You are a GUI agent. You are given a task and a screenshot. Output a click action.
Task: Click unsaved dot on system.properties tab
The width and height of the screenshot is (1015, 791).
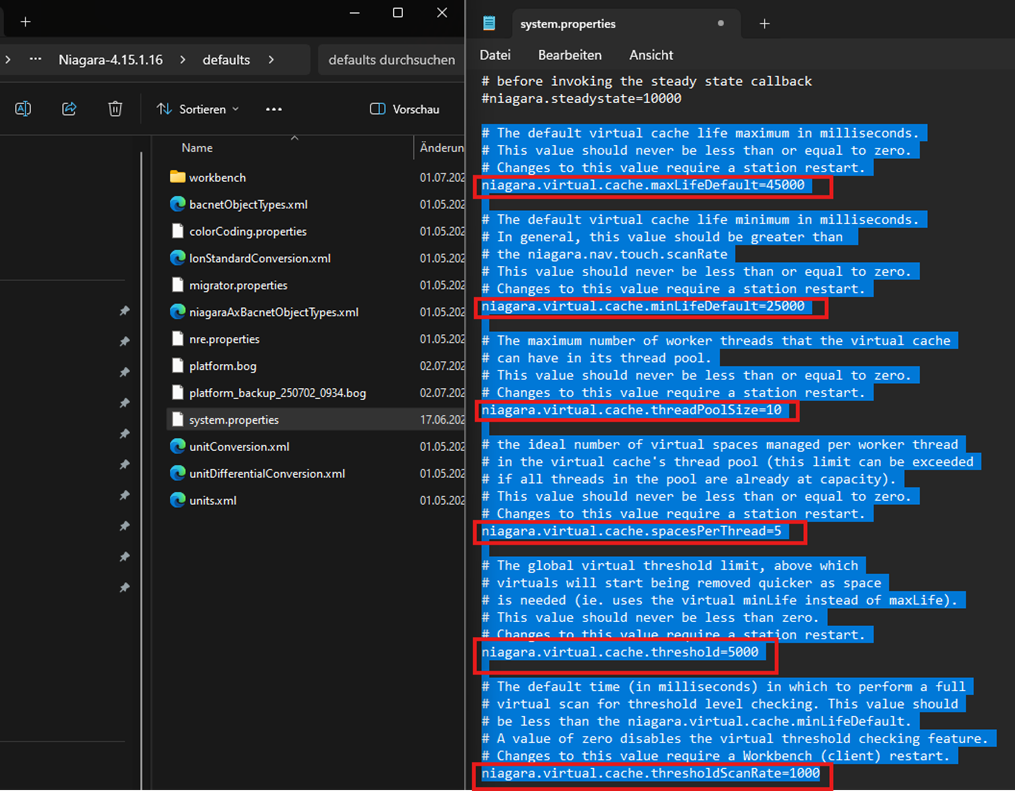point(720,23)
